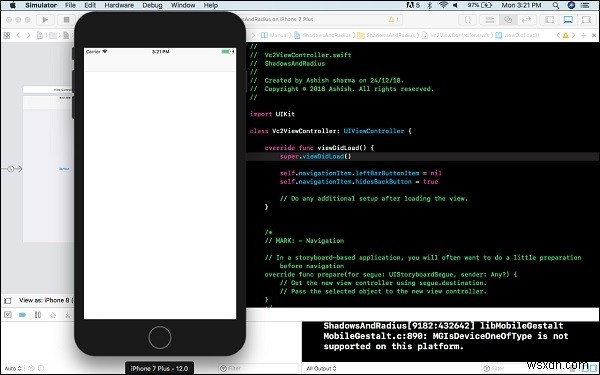Open the Auto variables scope dropdown
This screenshot has width=600, height=375.
coord(13,368)
